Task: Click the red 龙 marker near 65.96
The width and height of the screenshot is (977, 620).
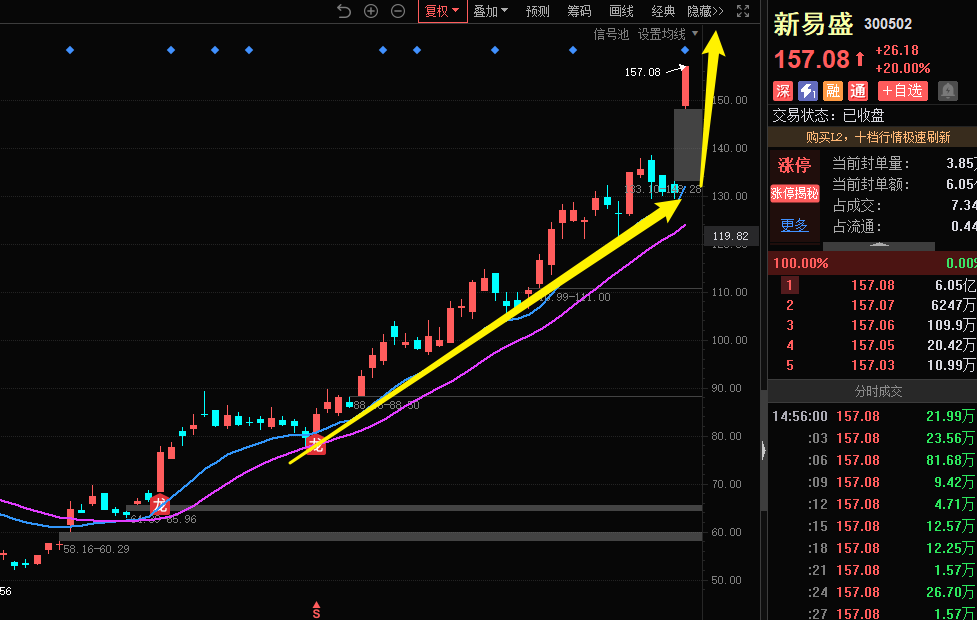Action: click(x=159, y=505)
